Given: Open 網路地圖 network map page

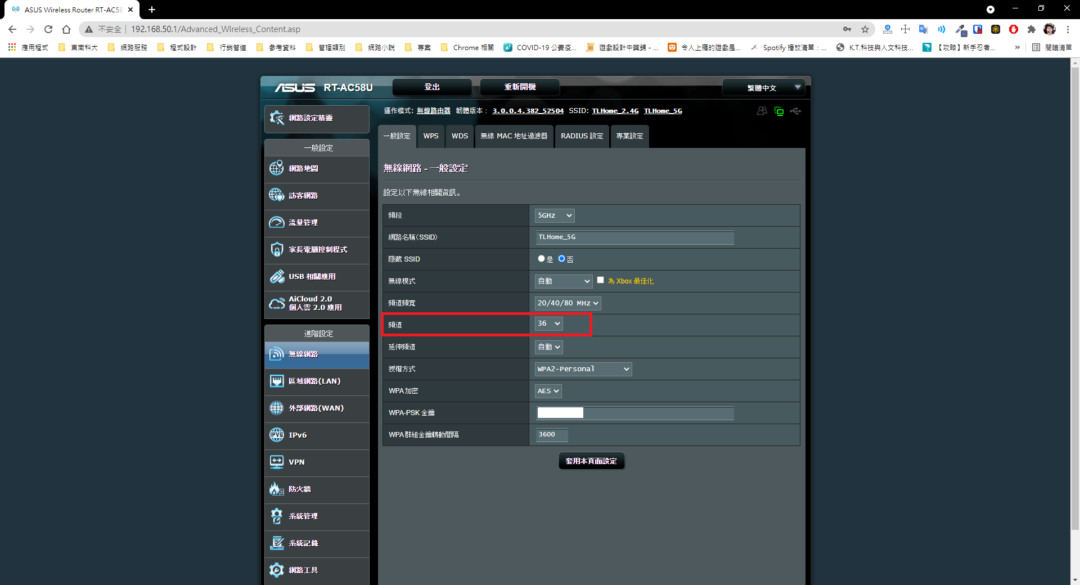Looking at the screenshot, I should [317, 169].
